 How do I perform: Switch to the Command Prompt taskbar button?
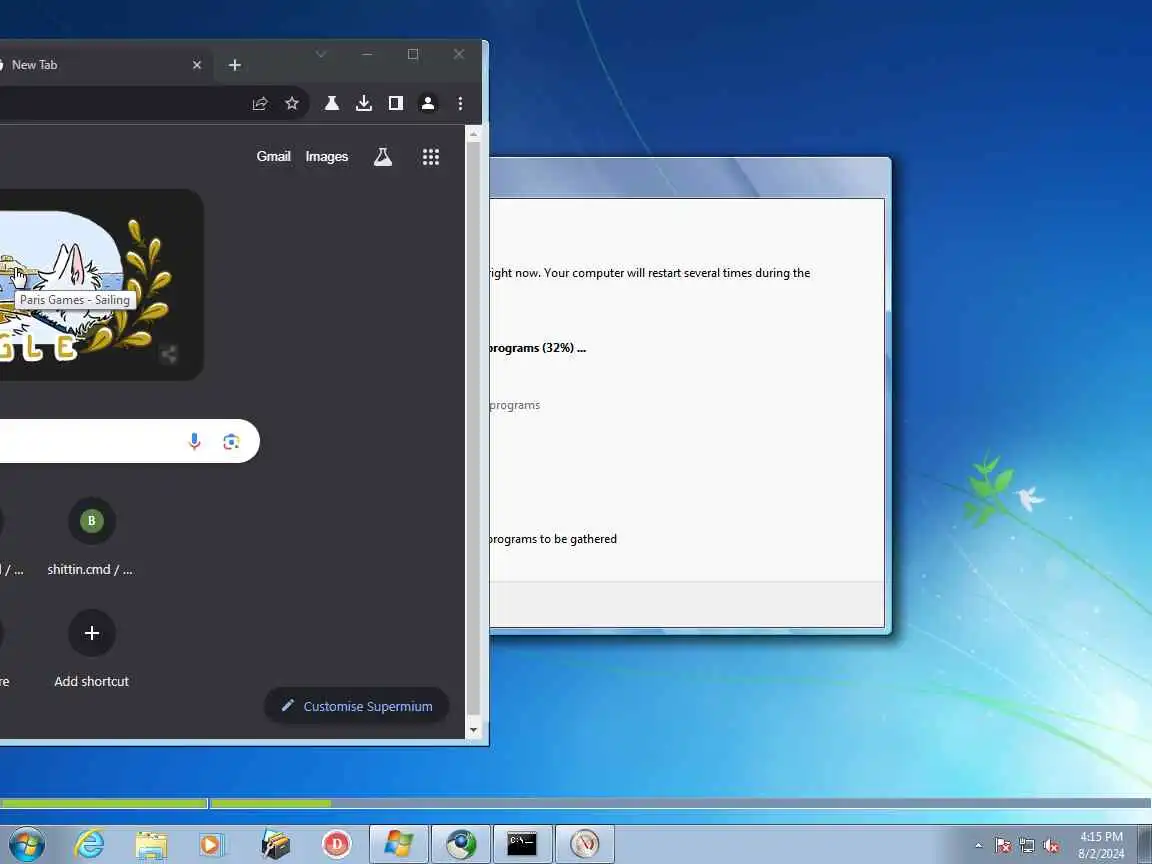click(522, 844)
